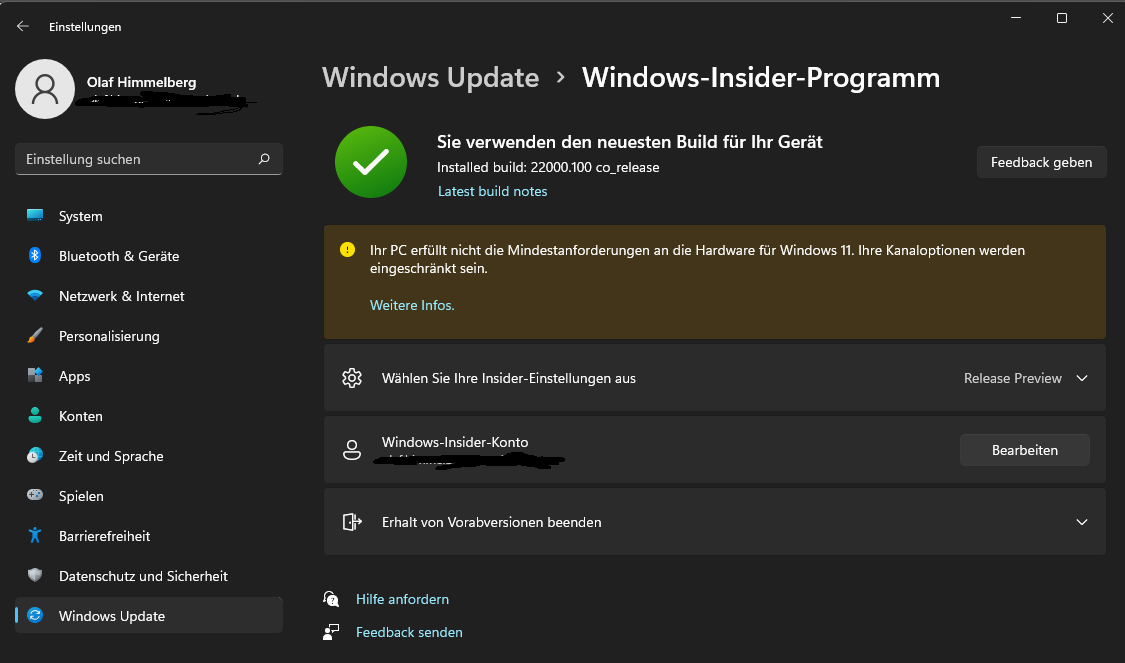Open the Weitere Infos. link
This screenshot has width=1125, height=663.
[x=412, y=305]
